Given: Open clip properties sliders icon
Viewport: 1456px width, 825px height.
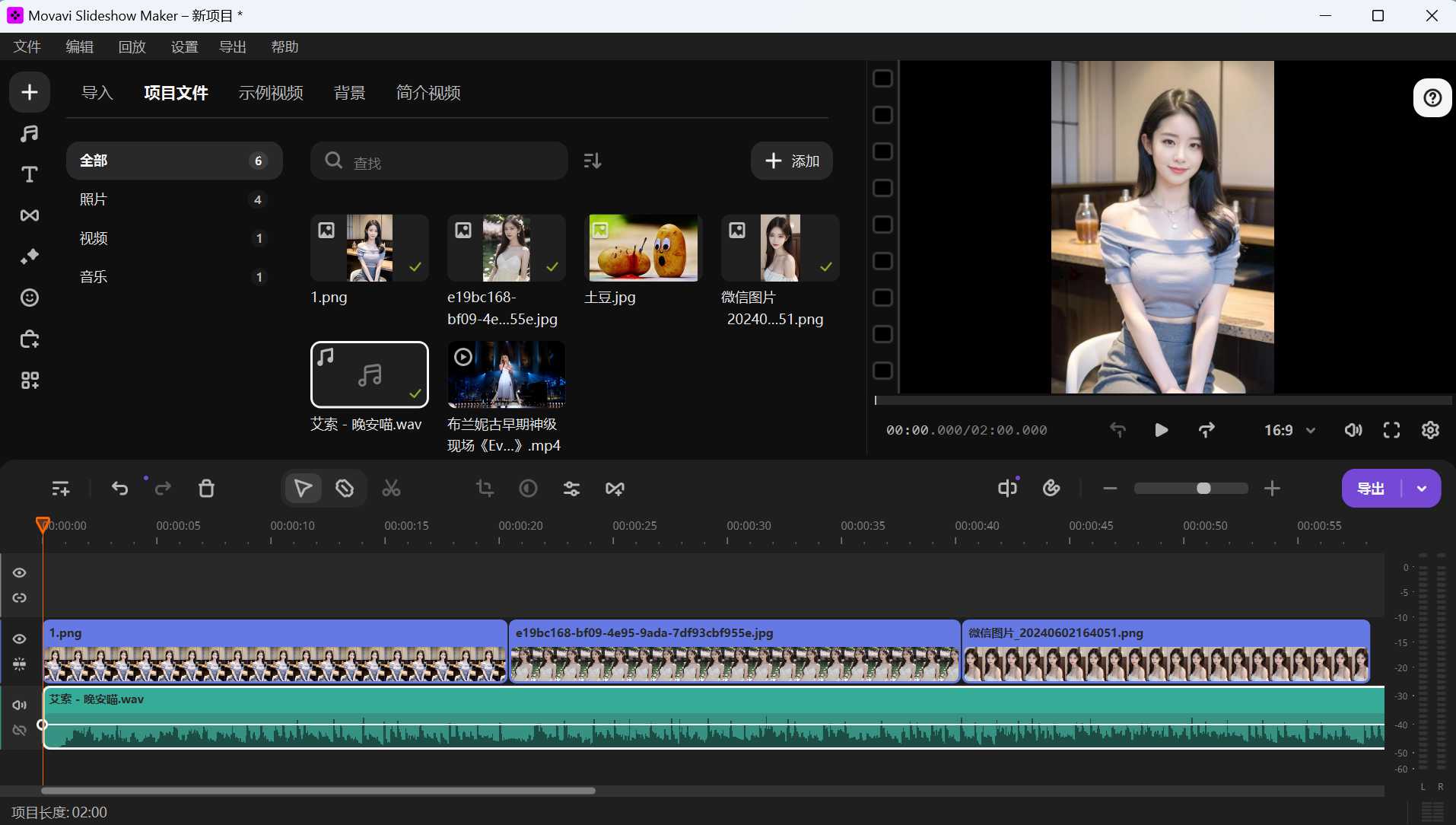Looking at the screenshot, I should coord(571,489).
